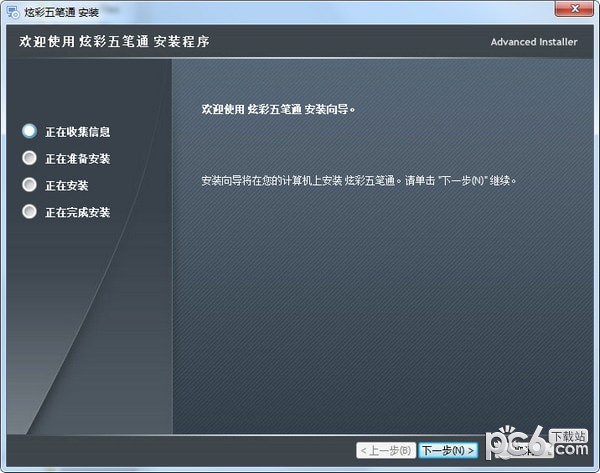Image resolution: width=600 pixels, height=473 pixels.
Task: Click the 正在安装 step indicator circle
Action: [x=29, y=185]
